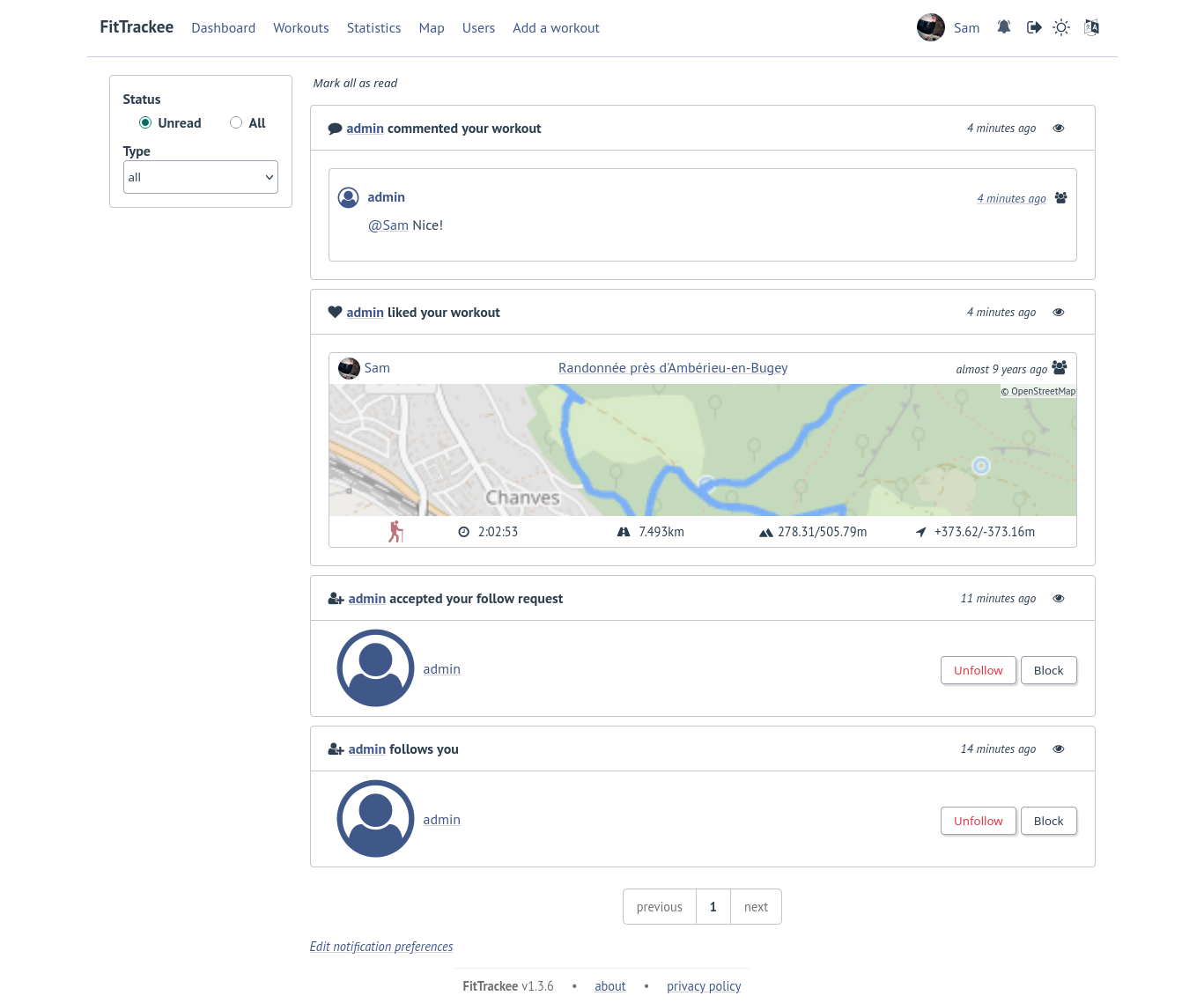
Task: Click admin's large avatar in follow request card
Action: tap(375, 668)
